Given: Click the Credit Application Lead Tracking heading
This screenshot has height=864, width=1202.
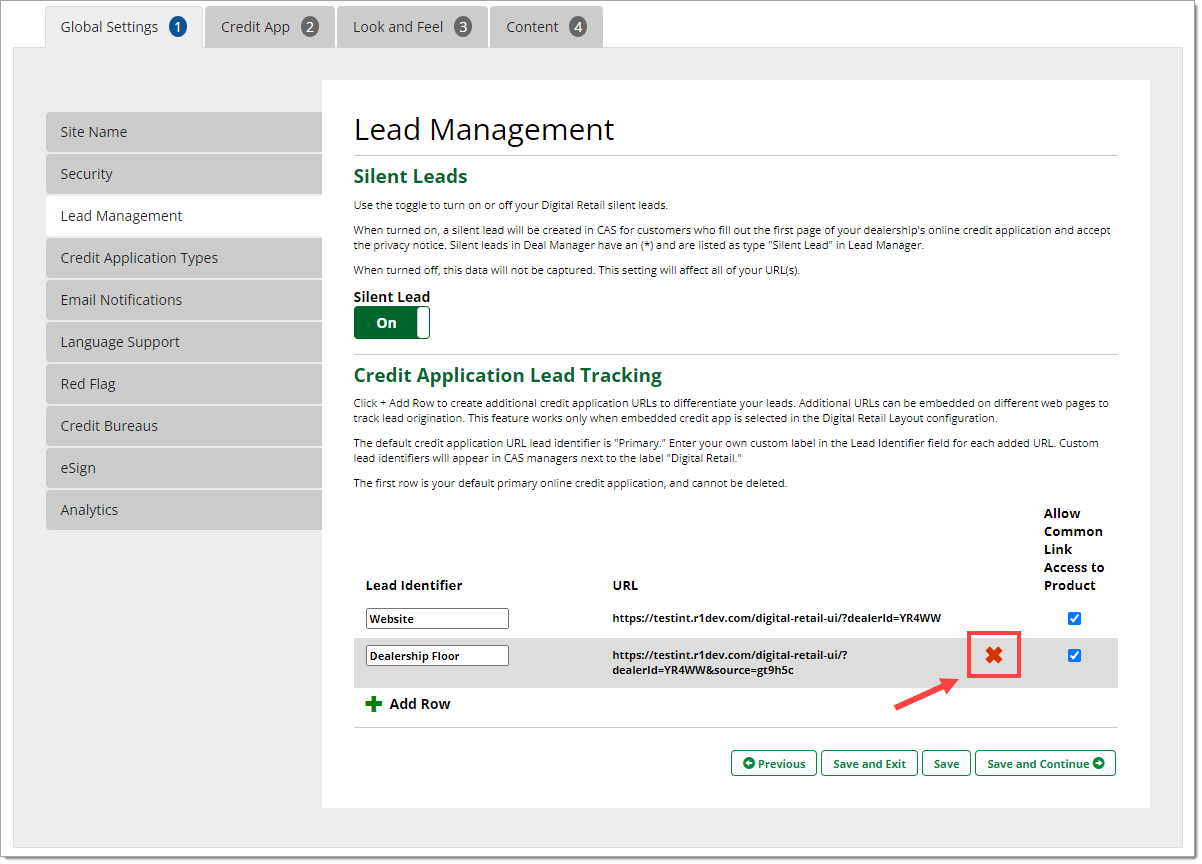Looking at the screenshot, I should coord(508,375).
